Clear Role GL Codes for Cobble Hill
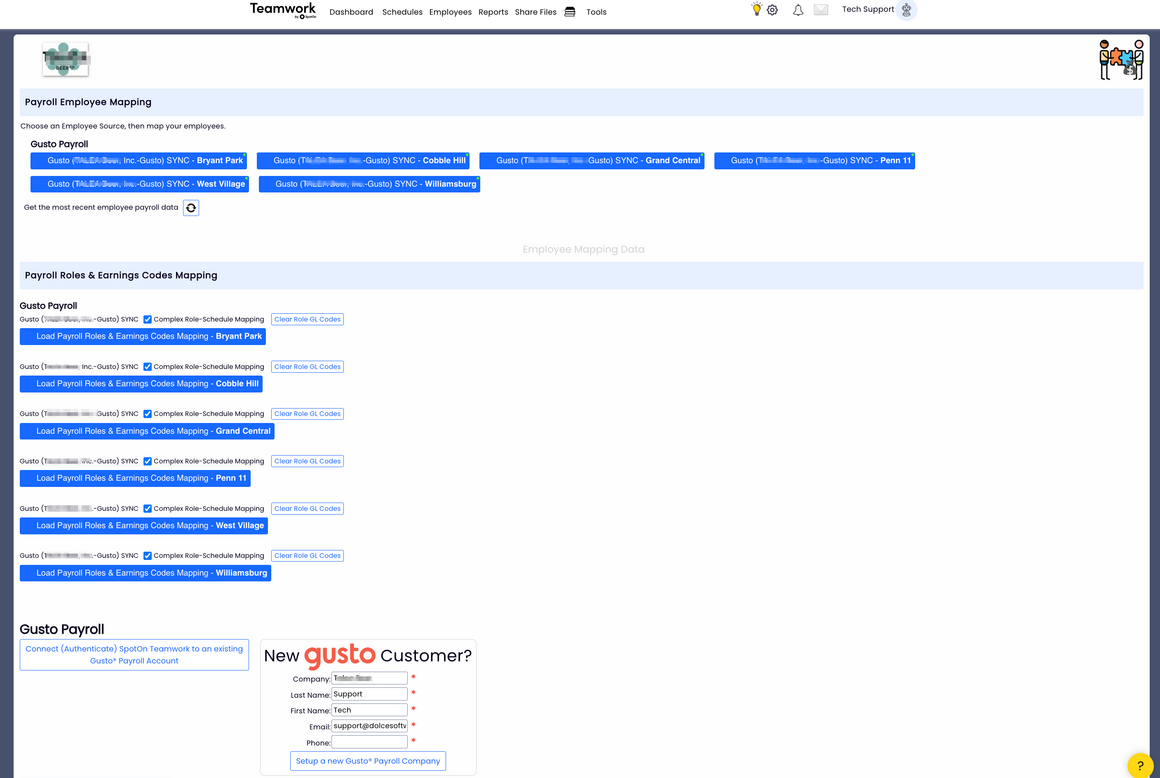 pos(307,367)
